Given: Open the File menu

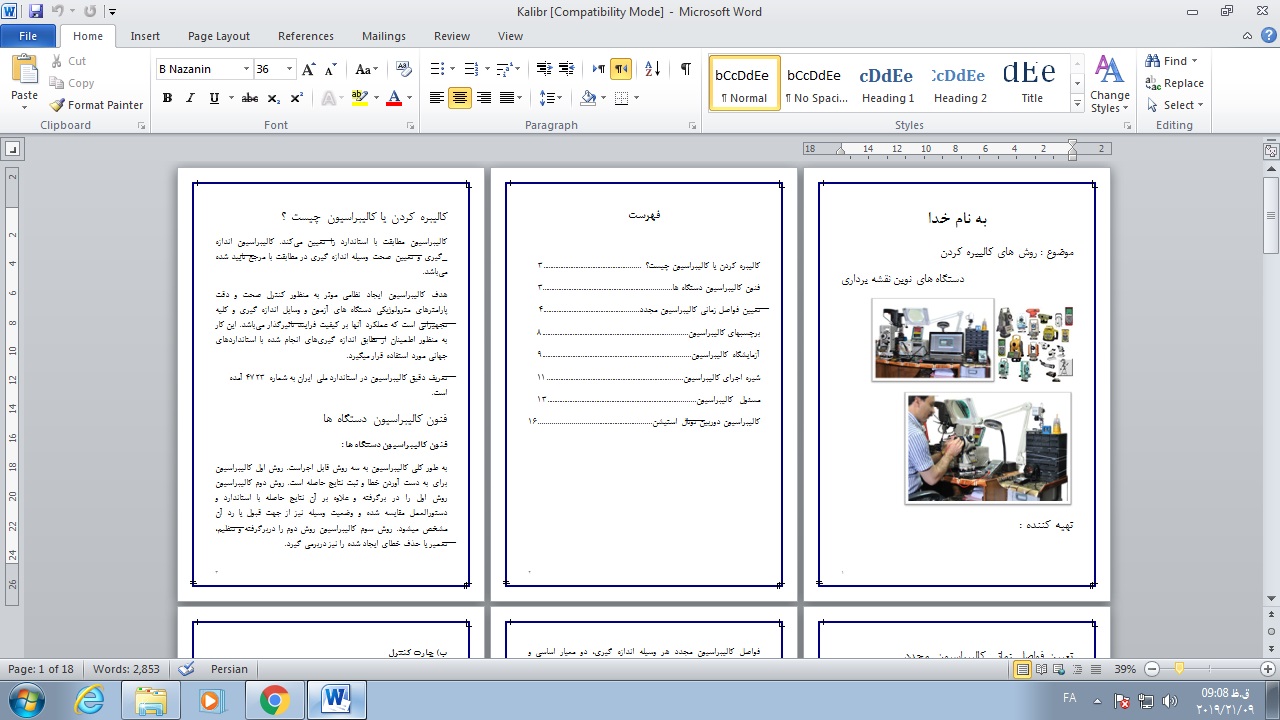Looking at the screenshot, I should pos(28,36).
